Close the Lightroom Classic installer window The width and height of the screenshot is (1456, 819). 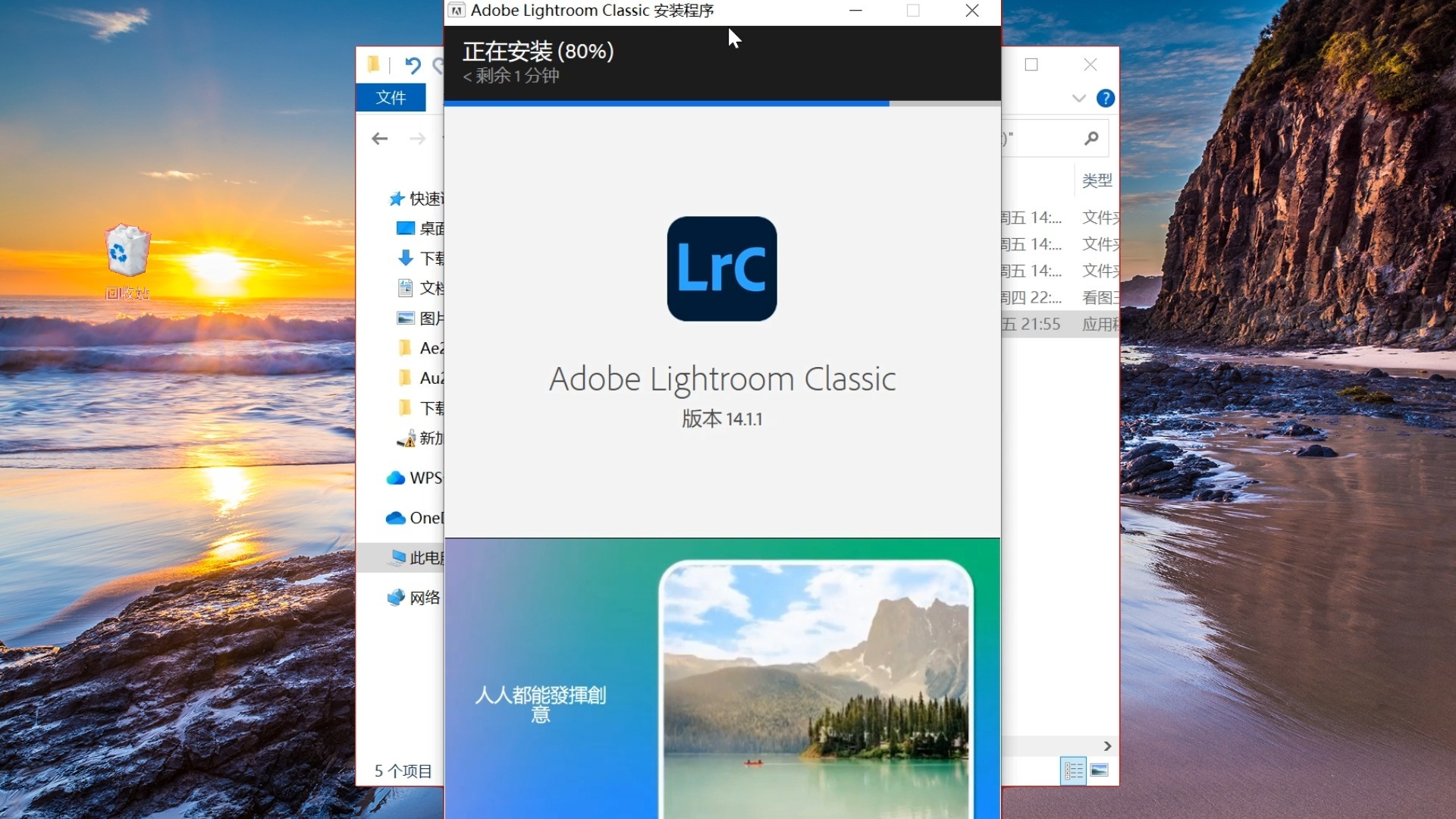point(972,11)
